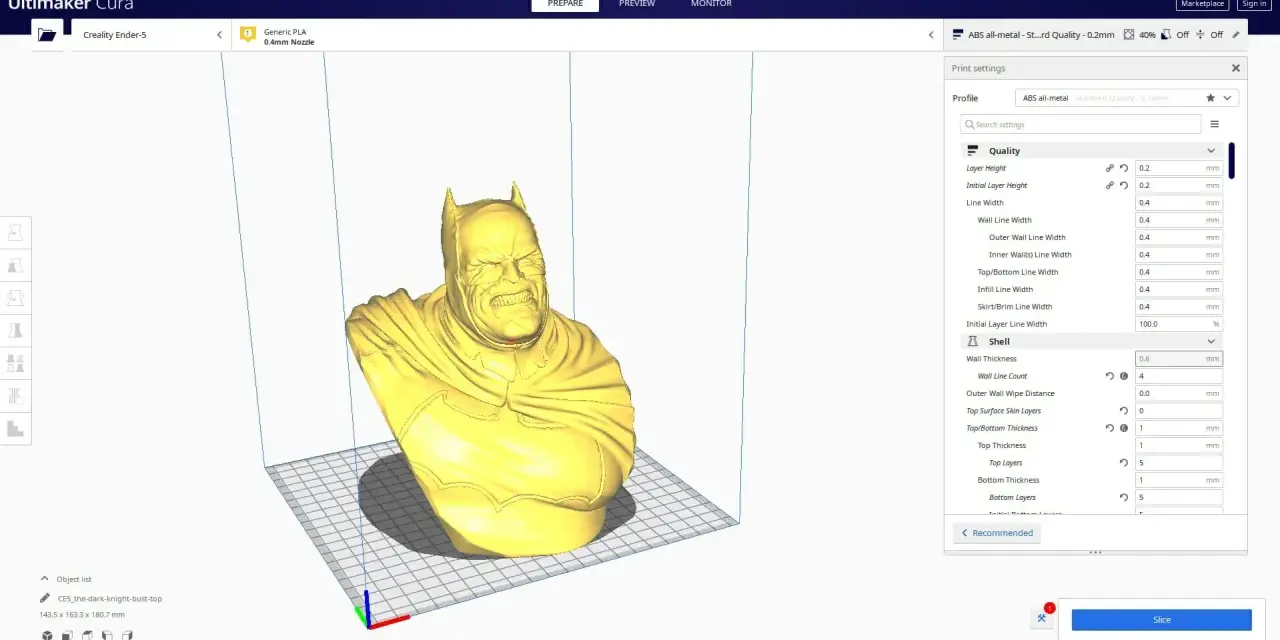Click function icon beside Top/Bottom Thickness
The image size is (1280, 640).
pyautogui.click(x=1124, y=428)
